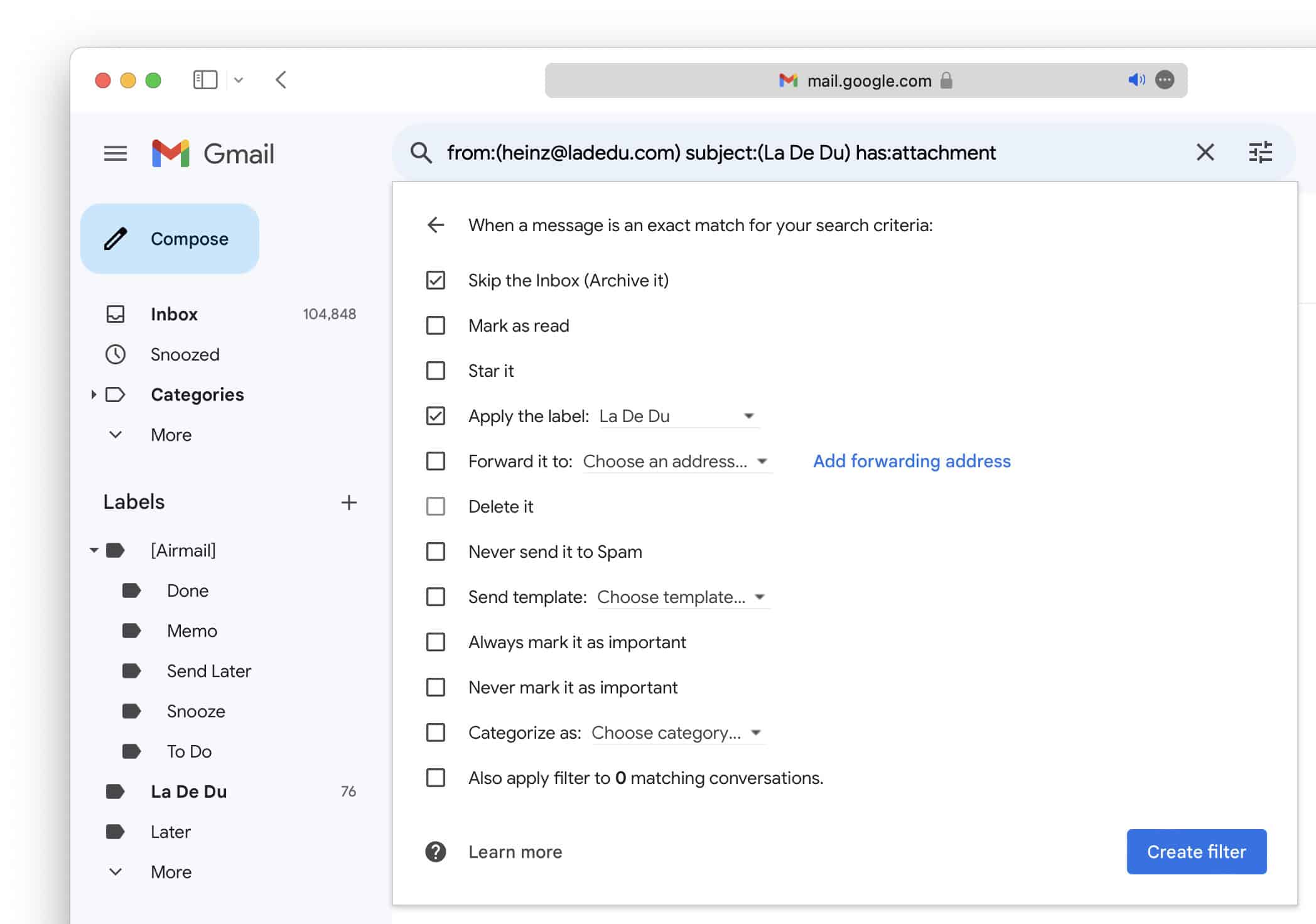Click the Categories label icon
Screen dimensions: 1316x924
pos(116,394)
